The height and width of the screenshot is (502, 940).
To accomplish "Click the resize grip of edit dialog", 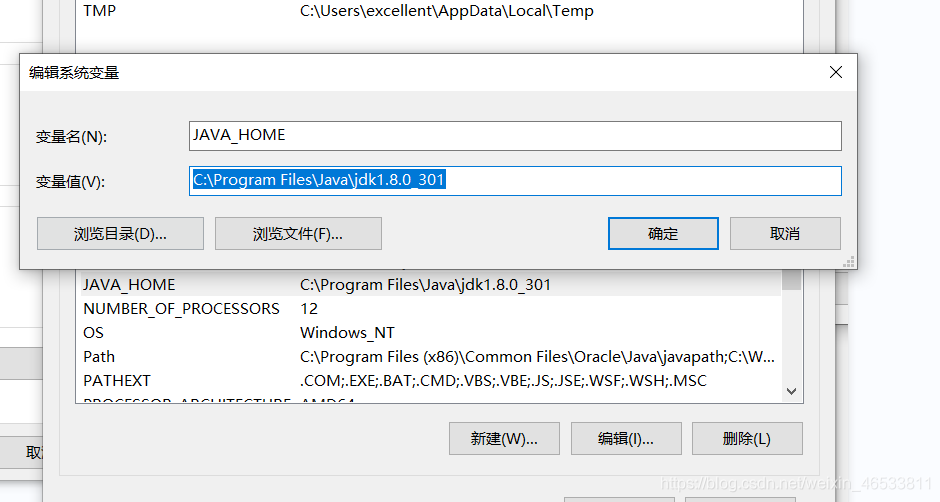I will 848,261.
